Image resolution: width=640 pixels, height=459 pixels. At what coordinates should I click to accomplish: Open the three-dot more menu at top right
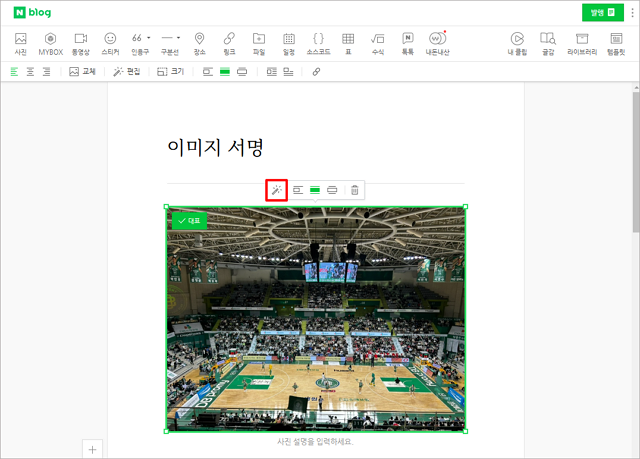tap(631, 12)
